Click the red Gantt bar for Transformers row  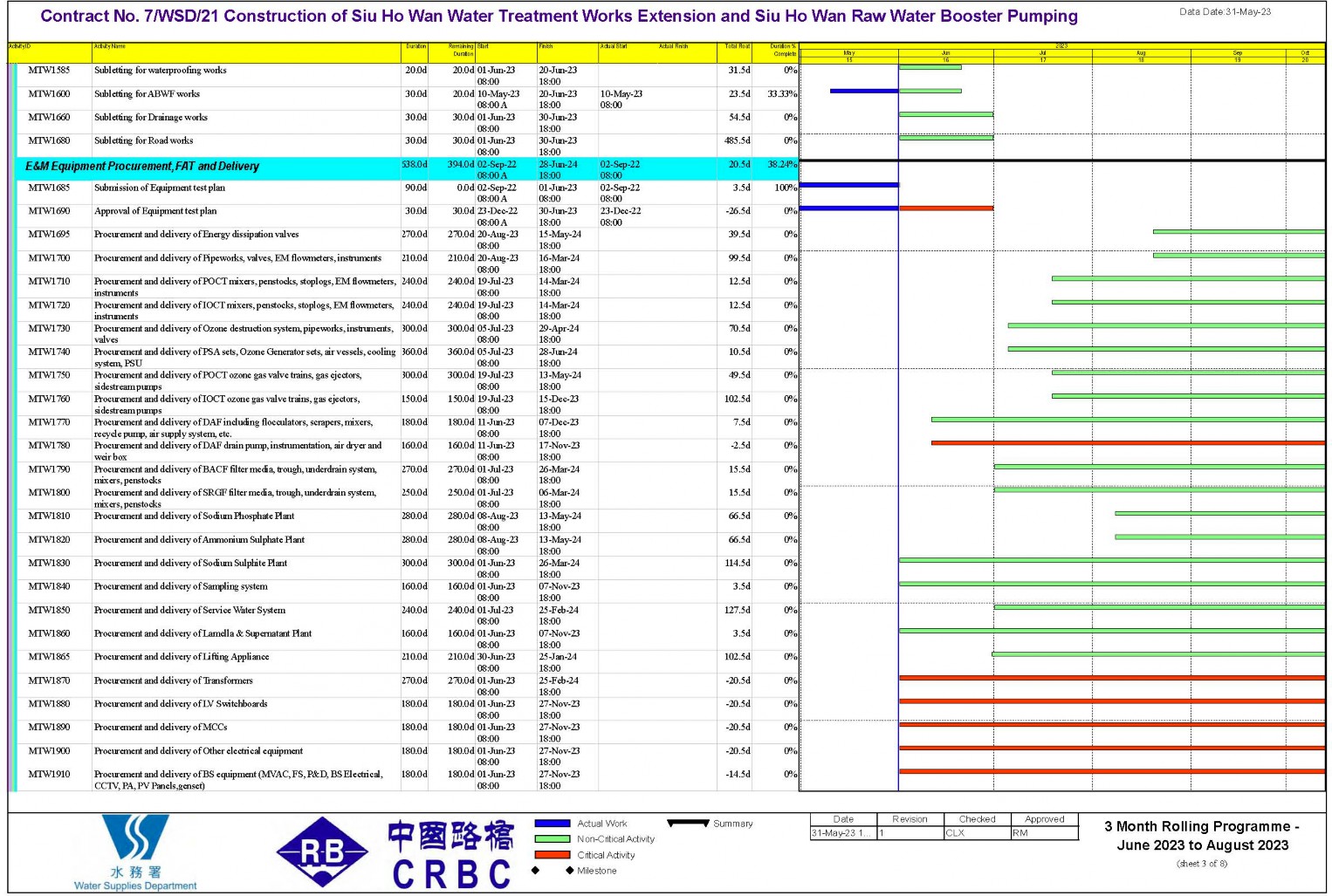coord(1112,678)
